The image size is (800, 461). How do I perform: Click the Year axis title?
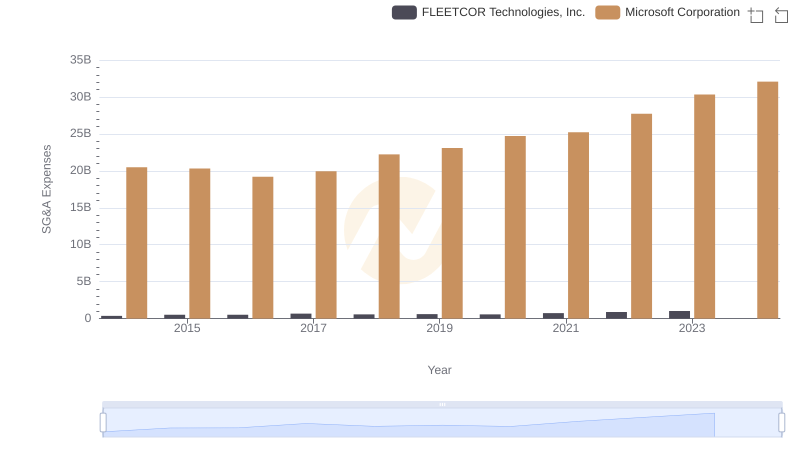coord(439,370)
